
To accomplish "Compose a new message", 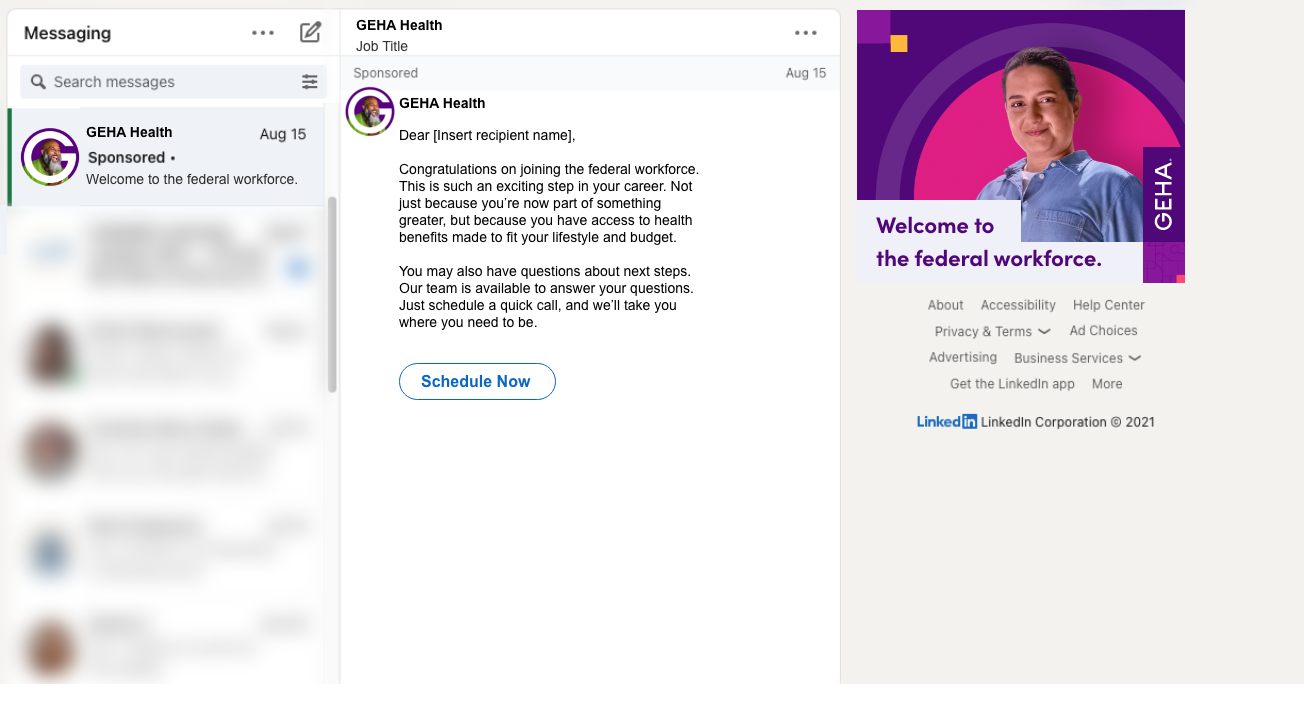I will pyautogui.click(x=310, y=32).
